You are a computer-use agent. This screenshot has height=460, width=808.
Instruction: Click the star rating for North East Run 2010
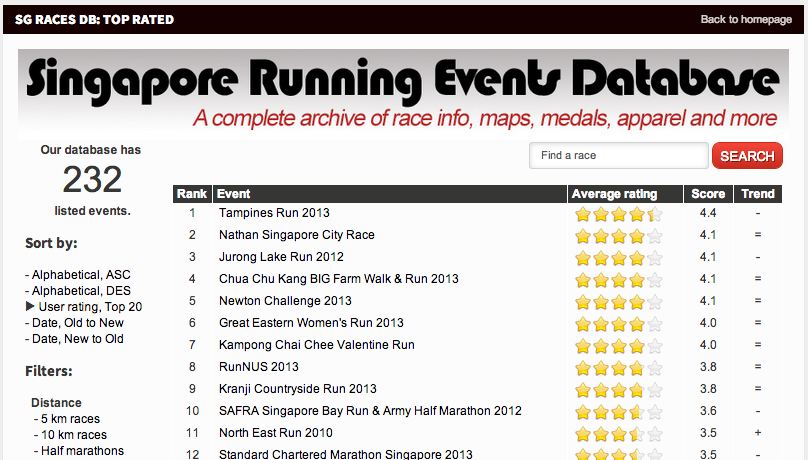pyautogui.click(x=619, y=434)
